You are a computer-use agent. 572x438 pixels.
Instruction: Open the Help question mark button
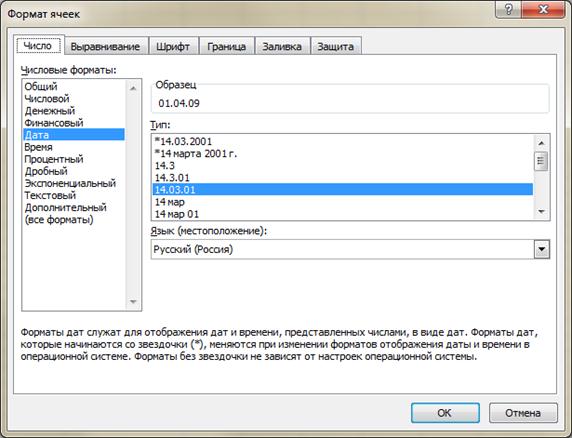pos(508,9)
